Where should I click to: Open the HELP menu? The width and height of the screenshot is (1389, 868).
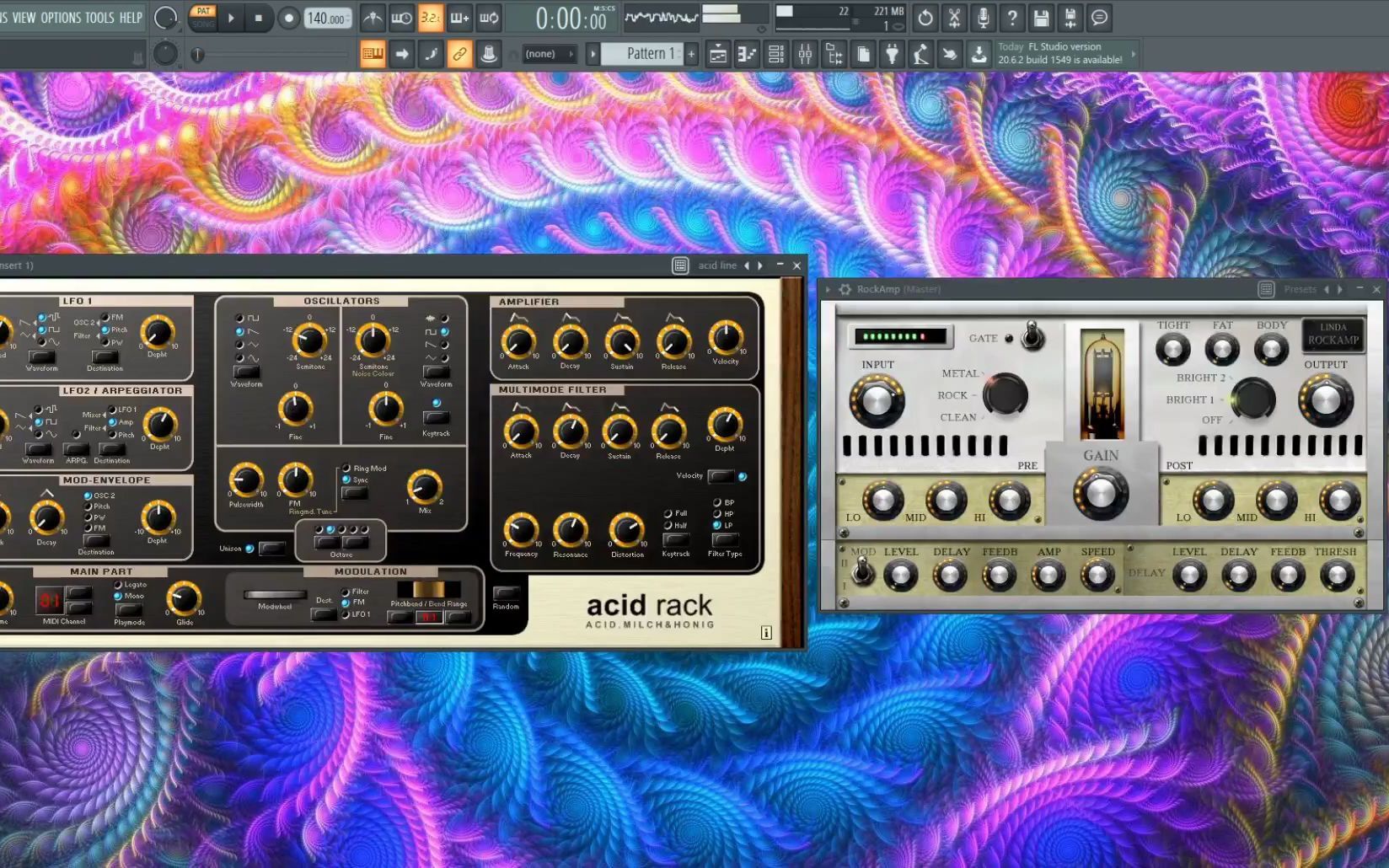(x=131, y=17)
